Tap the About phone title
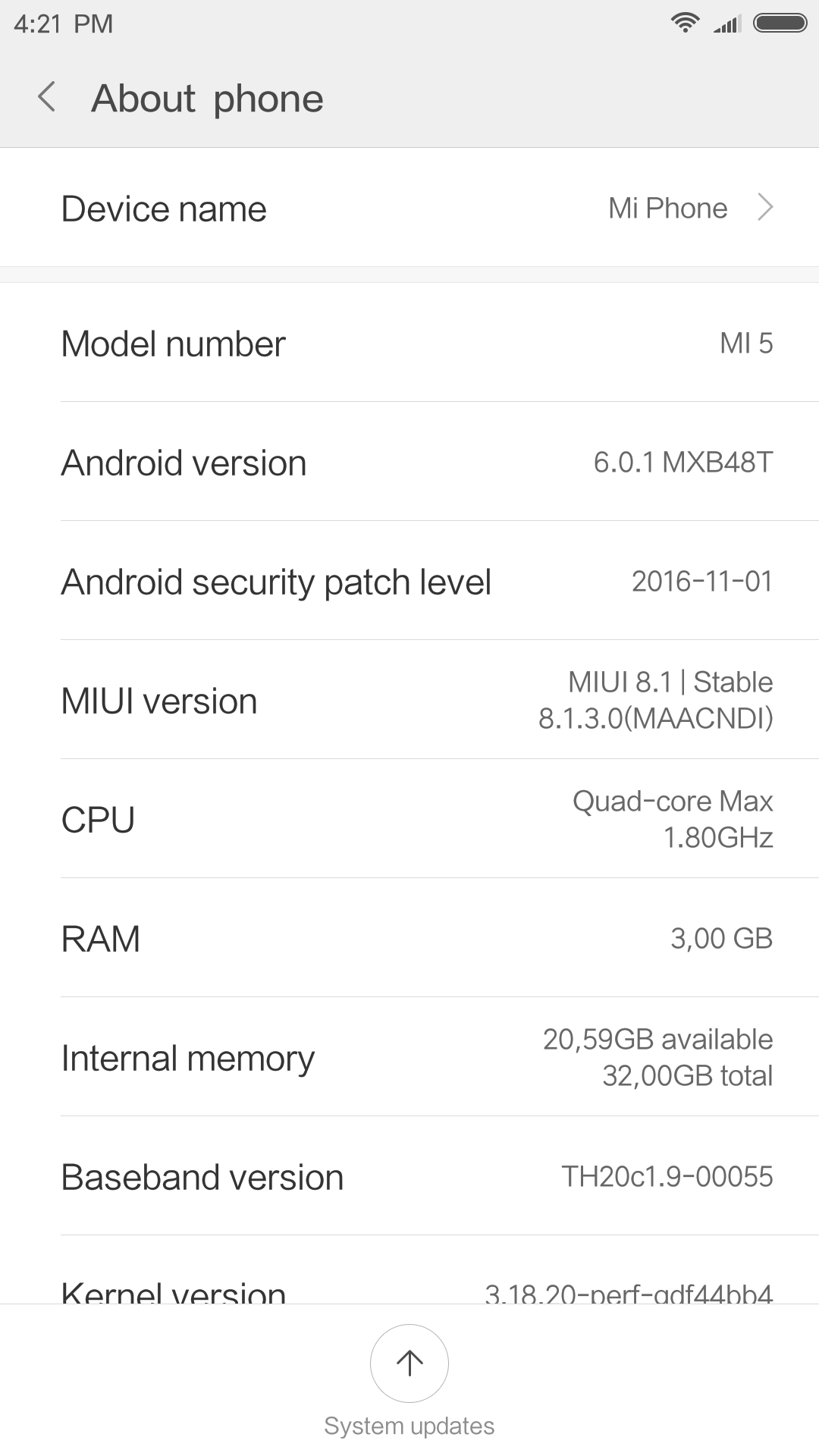This screenshot has width=819, height=1456. [207, 99]
